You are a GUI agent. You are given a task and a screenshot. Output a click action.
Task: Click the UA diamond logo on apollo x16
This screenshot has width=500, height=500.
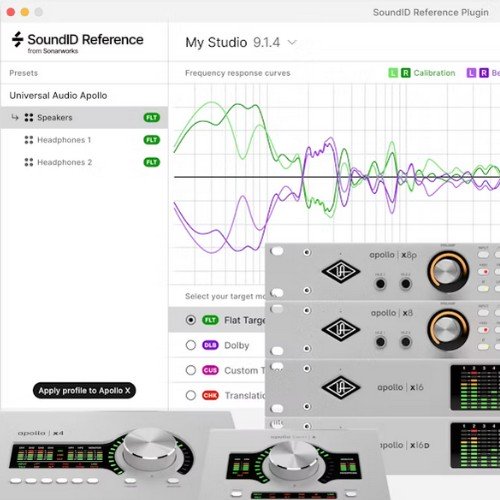[x=341, y=387]
